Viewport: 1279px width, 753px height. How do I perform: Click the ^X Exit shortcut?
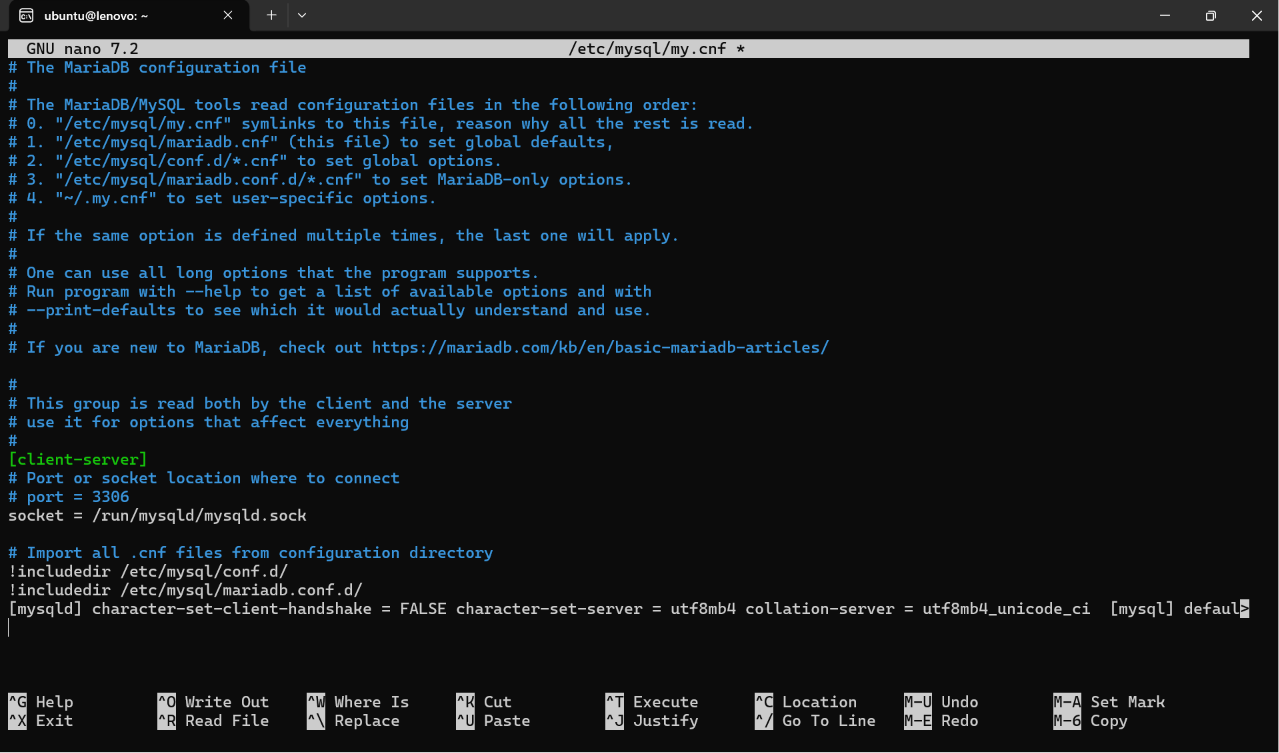[41, 720]
